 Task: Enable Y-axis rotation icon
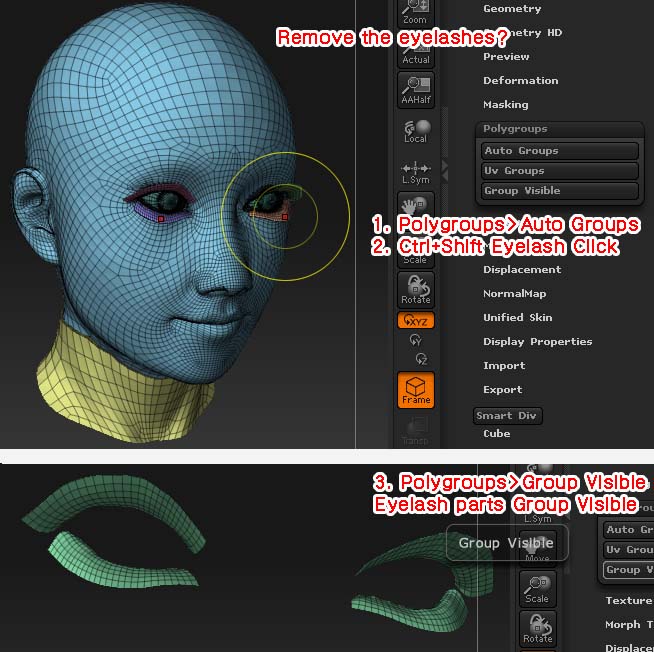pos(415,340)
